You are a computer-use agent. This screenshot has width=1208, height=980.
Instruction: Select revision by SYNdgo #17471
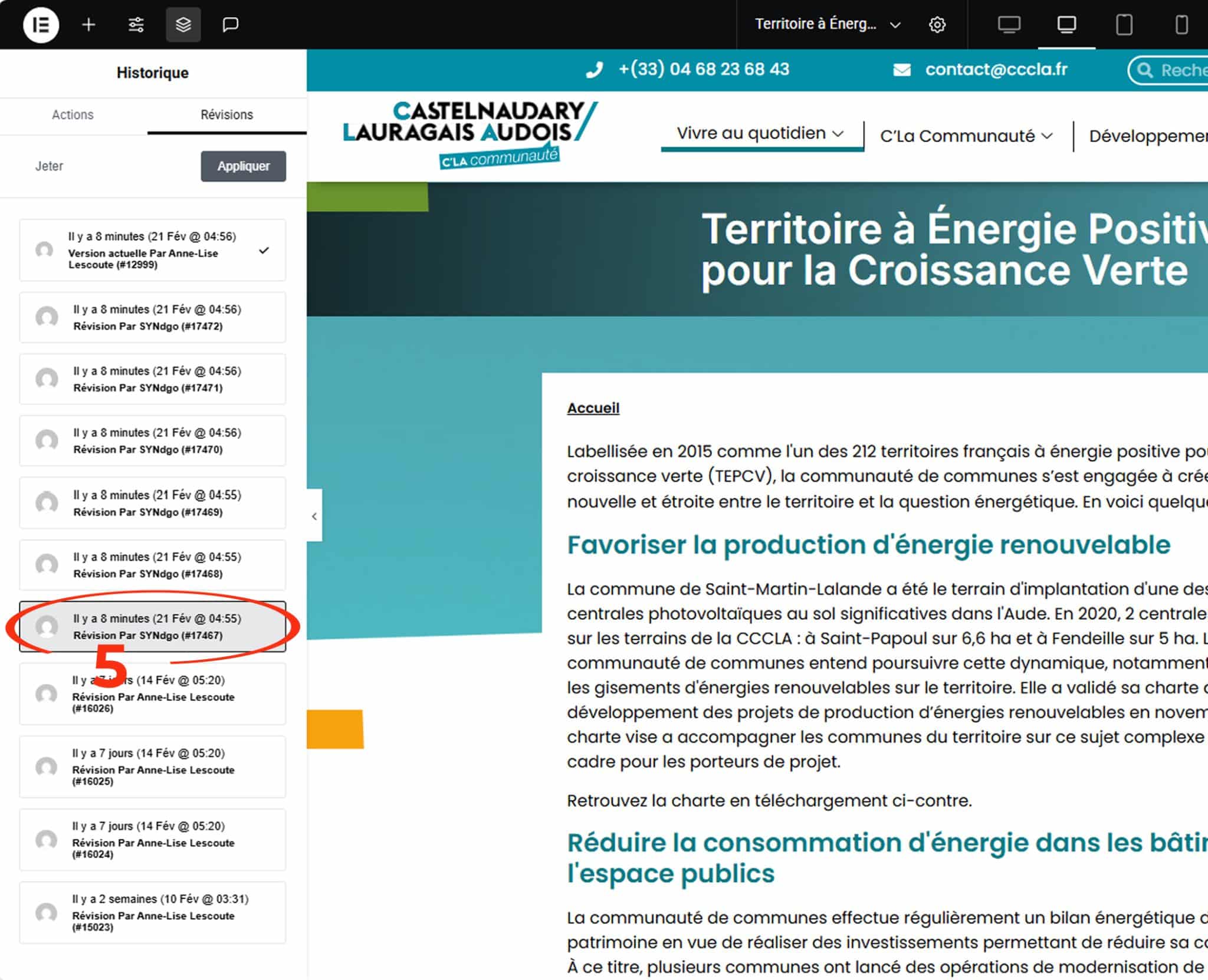click(x=153, y=379)
